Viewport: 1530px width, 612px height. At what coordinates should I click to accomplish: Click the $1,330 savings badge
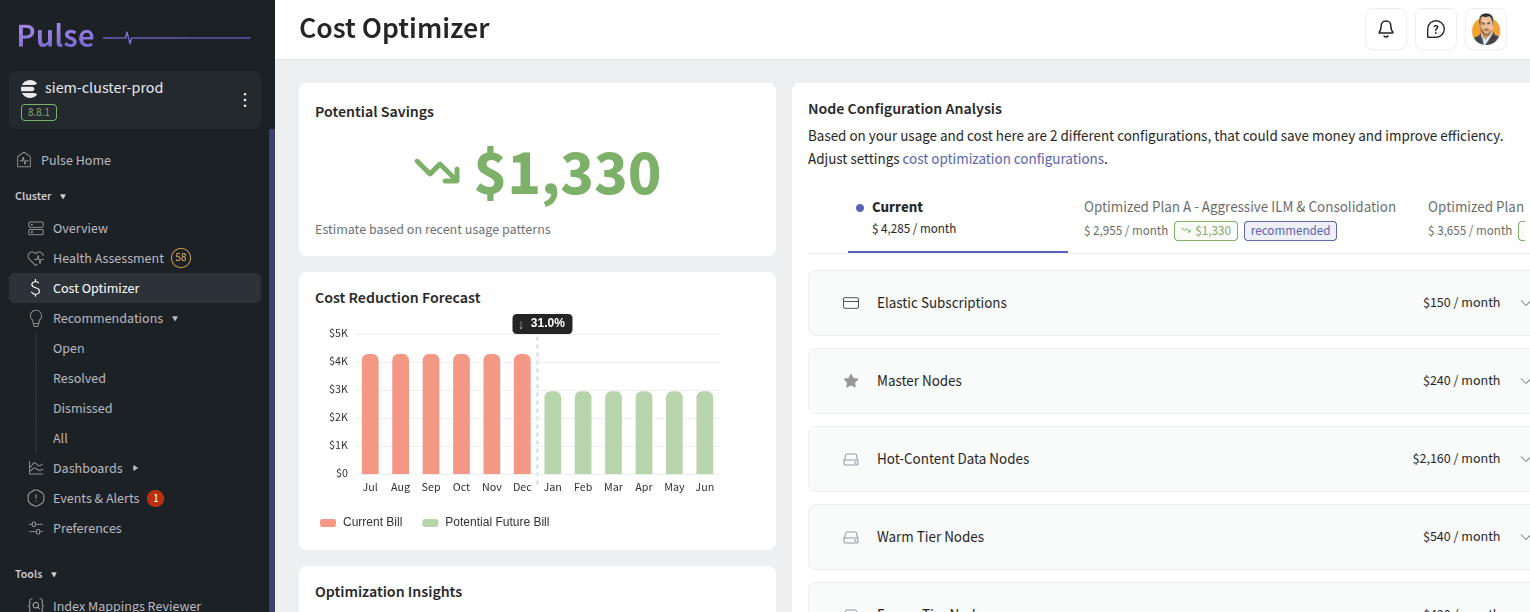coord(1205,230)
